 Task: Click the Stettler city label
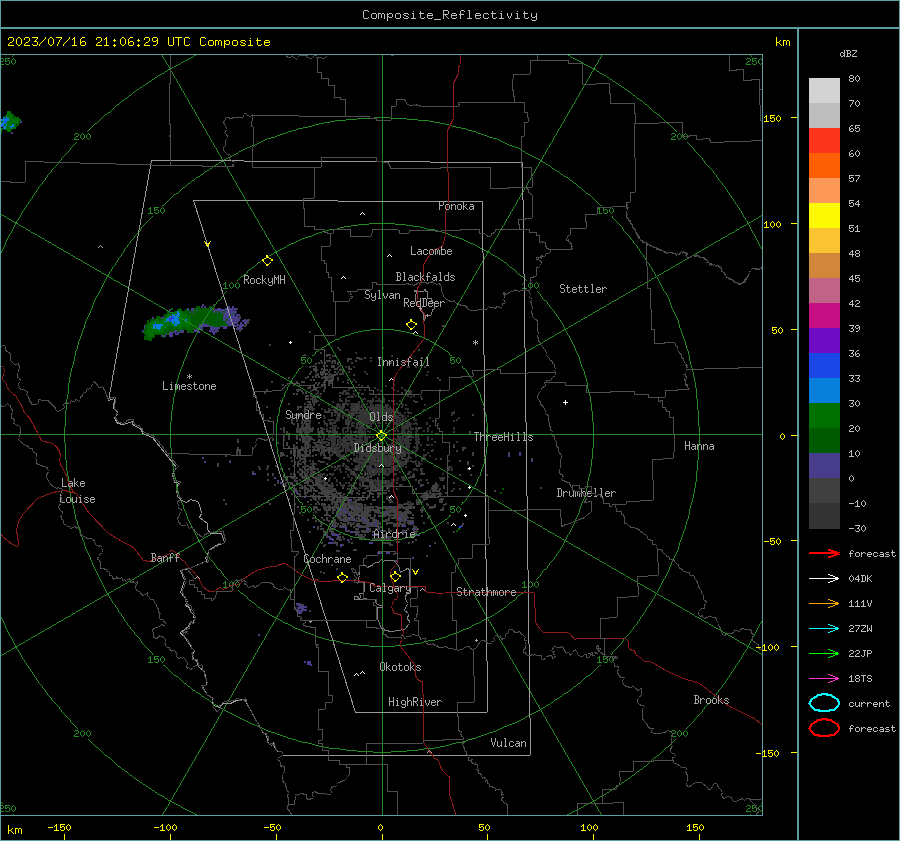[583, 289]
